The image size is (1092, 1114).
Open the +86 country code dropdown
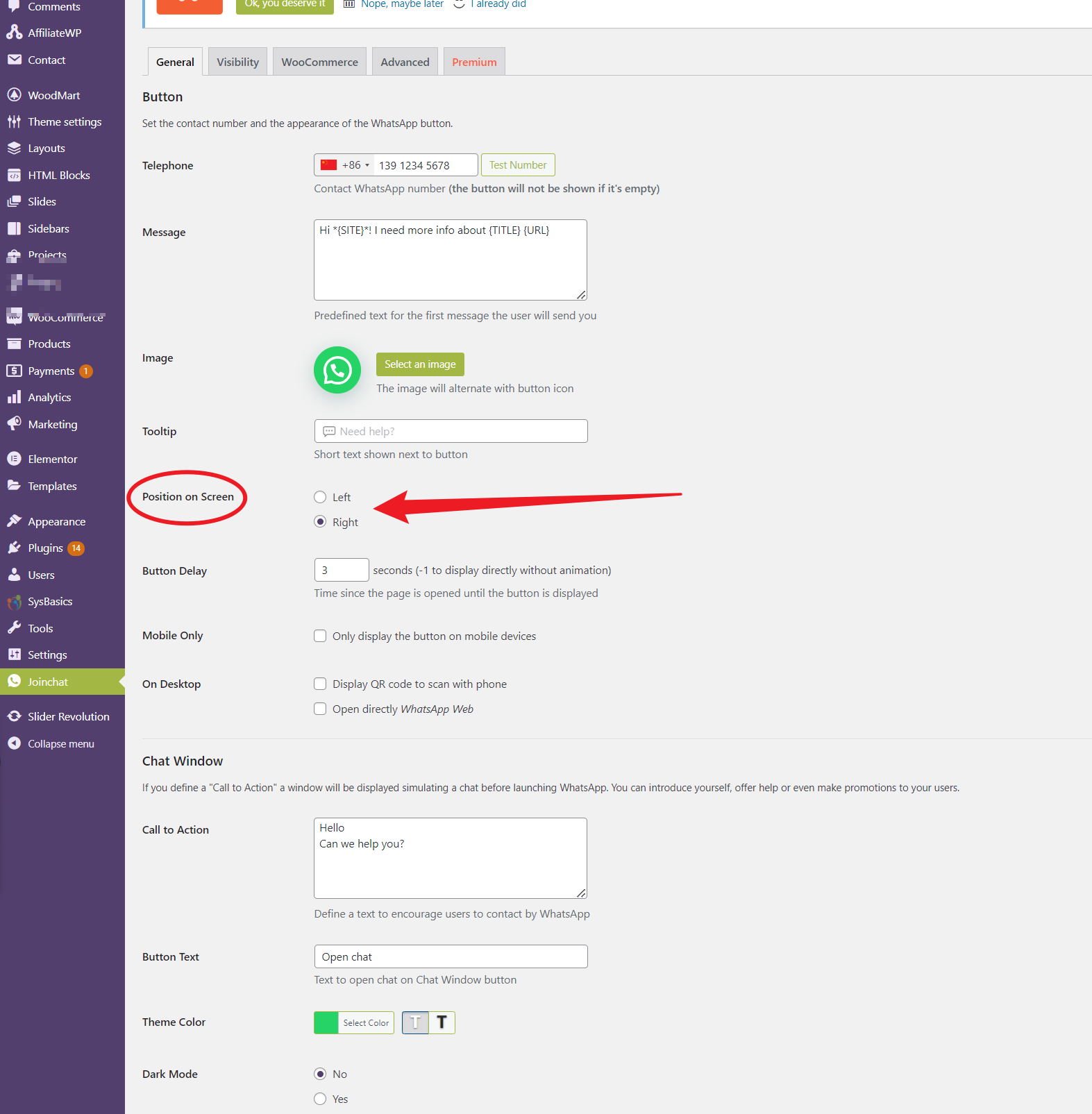pos(345,165)
